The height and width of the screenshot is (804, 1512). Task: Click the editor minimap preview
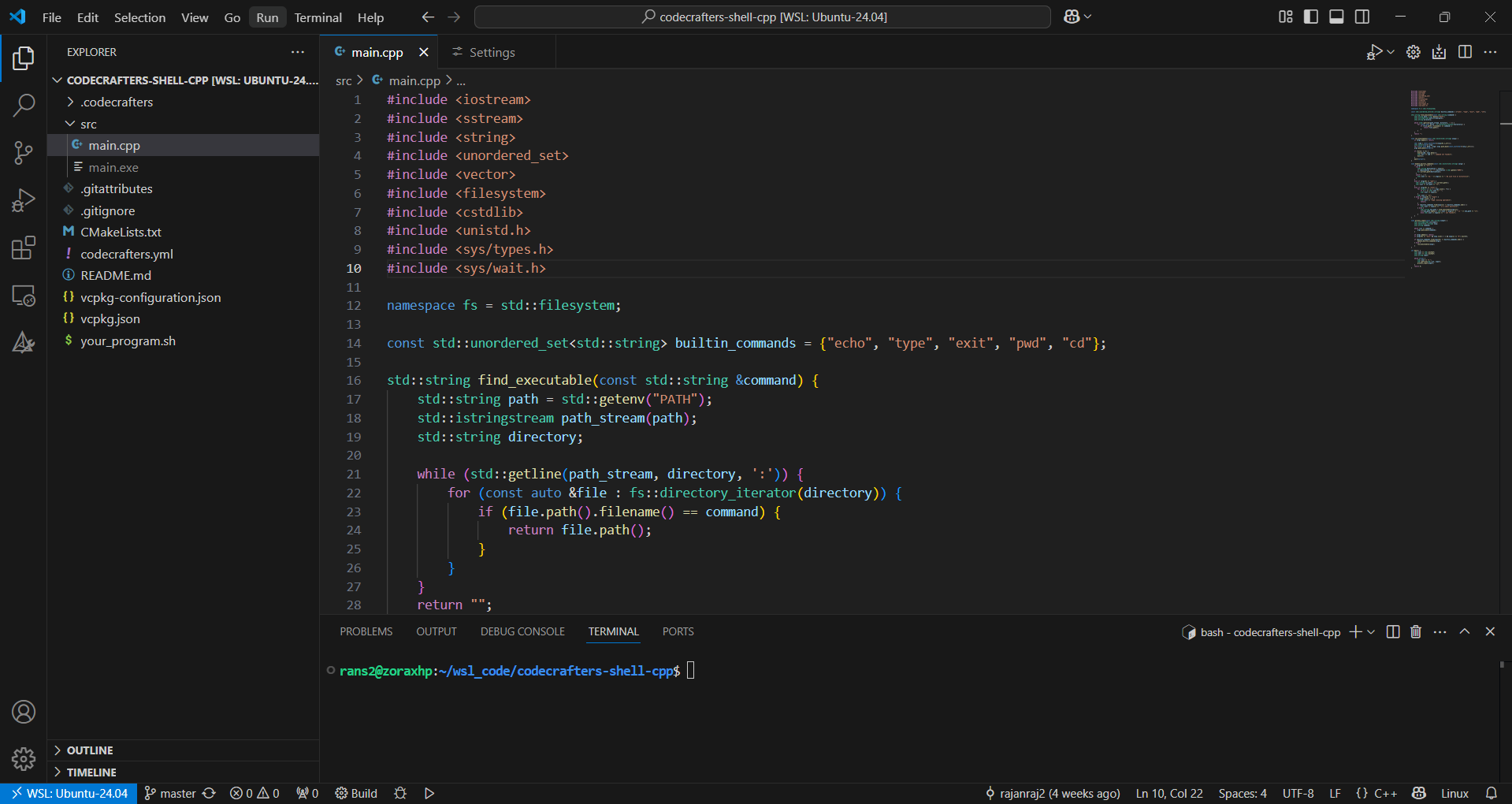click(1447, 180)
